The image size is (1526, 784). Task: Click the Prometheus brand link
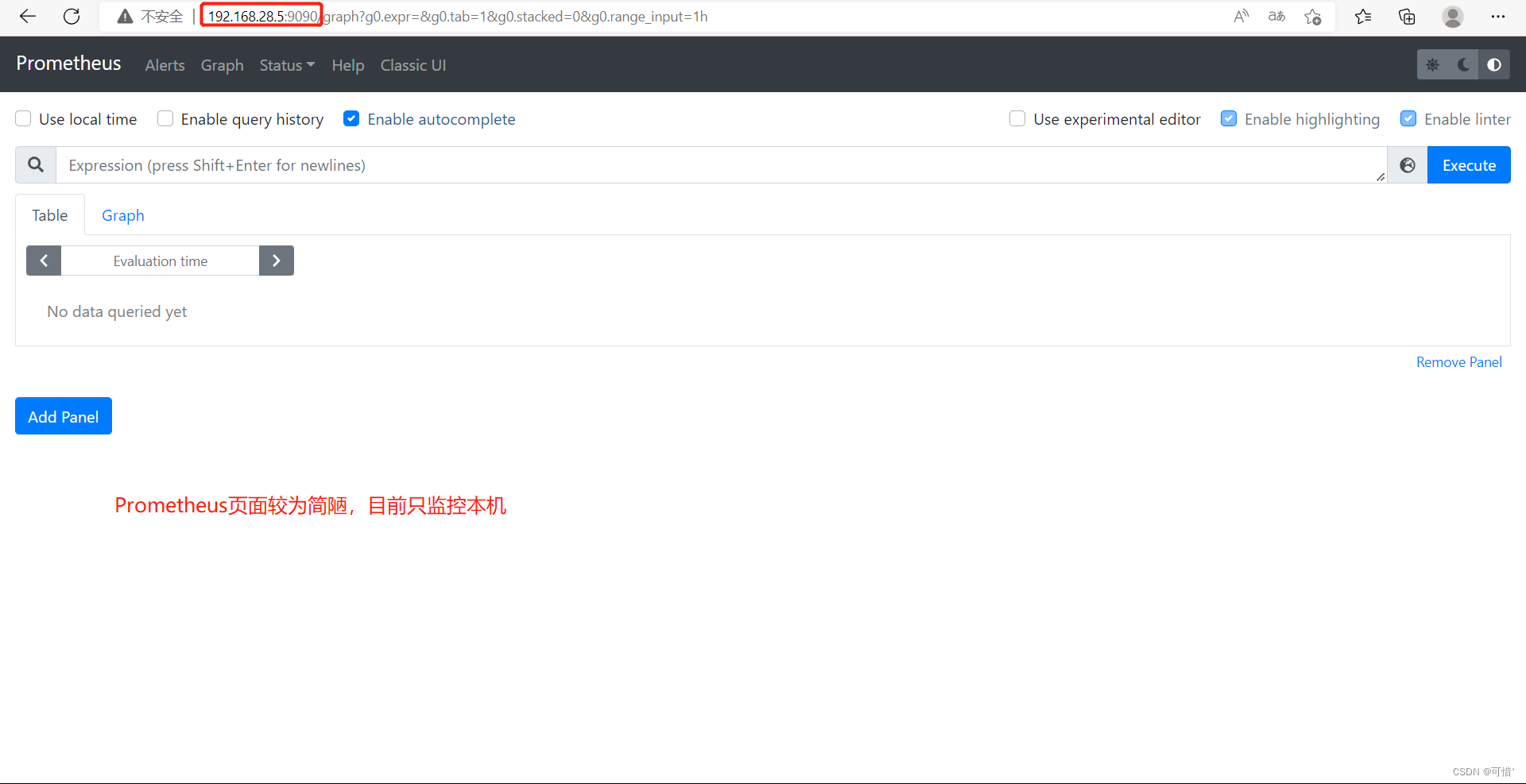69,64
